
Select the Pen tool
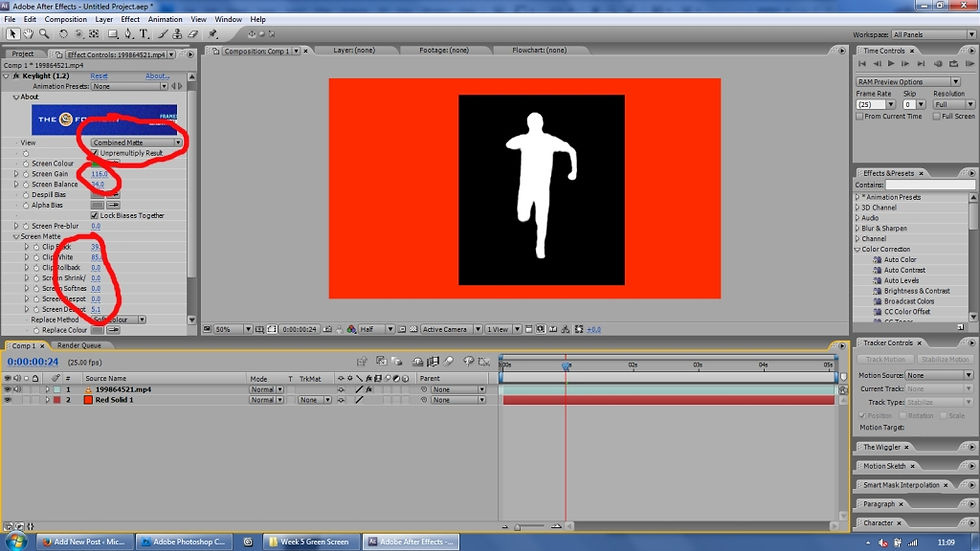tap(128, 34)
